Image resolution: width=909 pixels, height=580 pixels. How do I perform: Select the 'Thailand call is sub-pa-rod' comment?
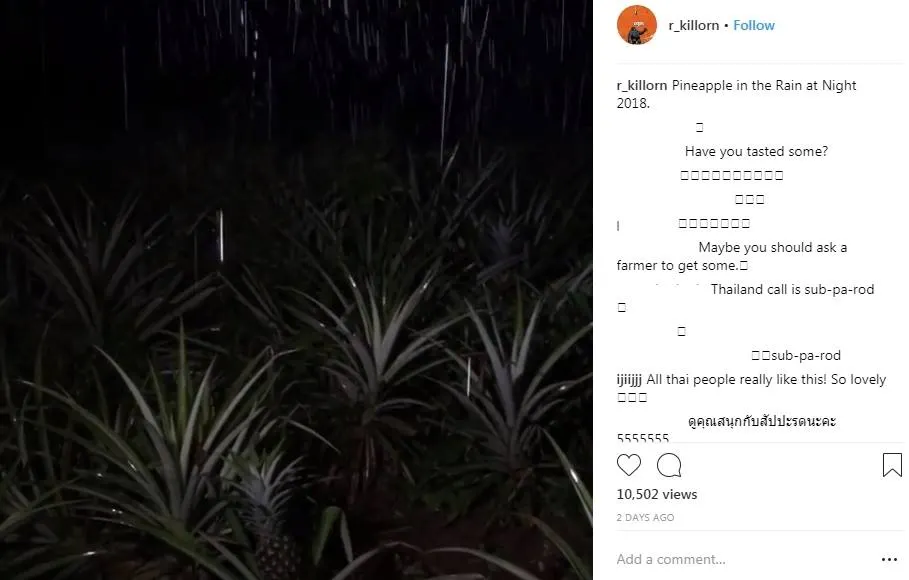click(792, 289)
